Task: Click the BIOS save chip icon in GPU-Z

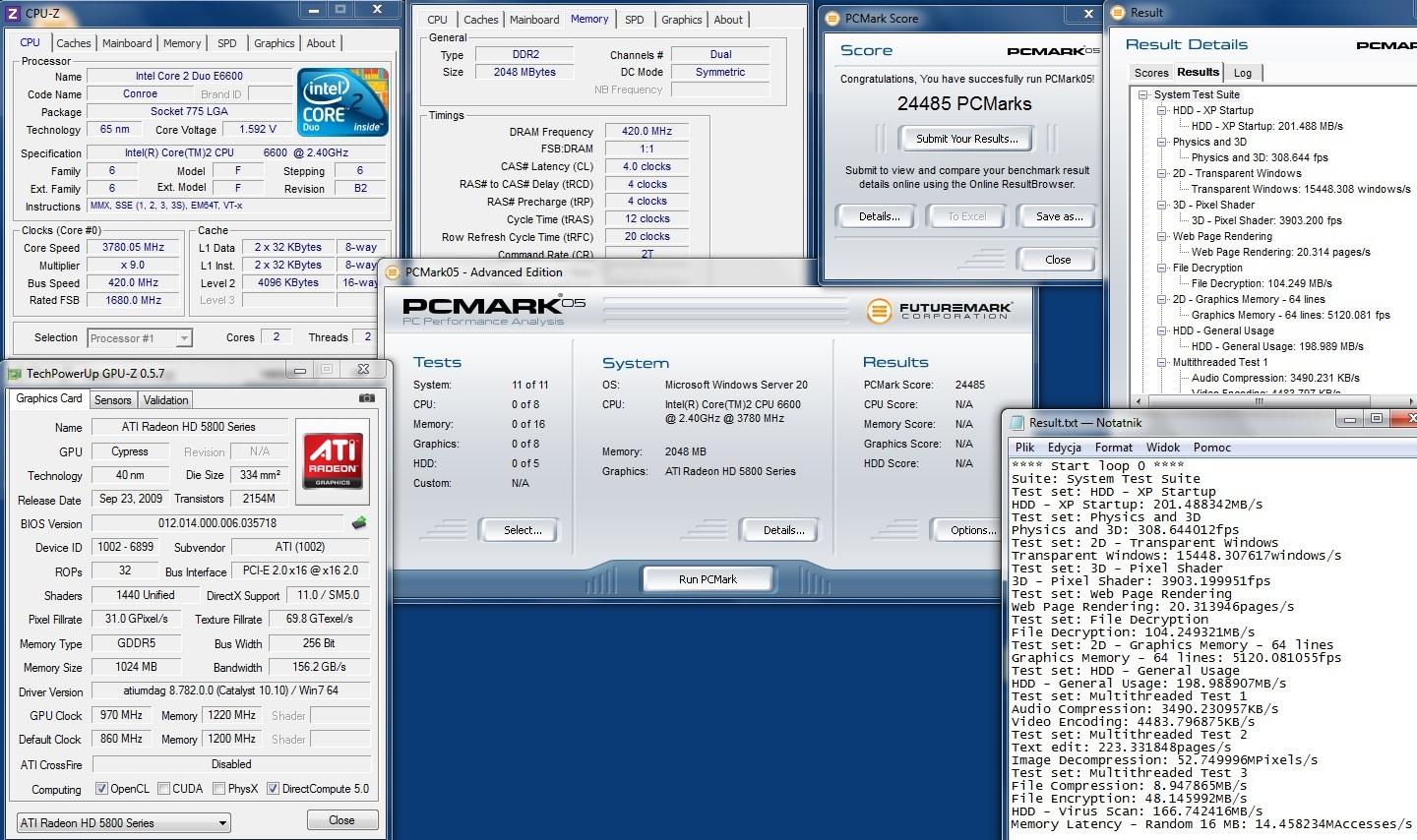Action: coord(359,523)
